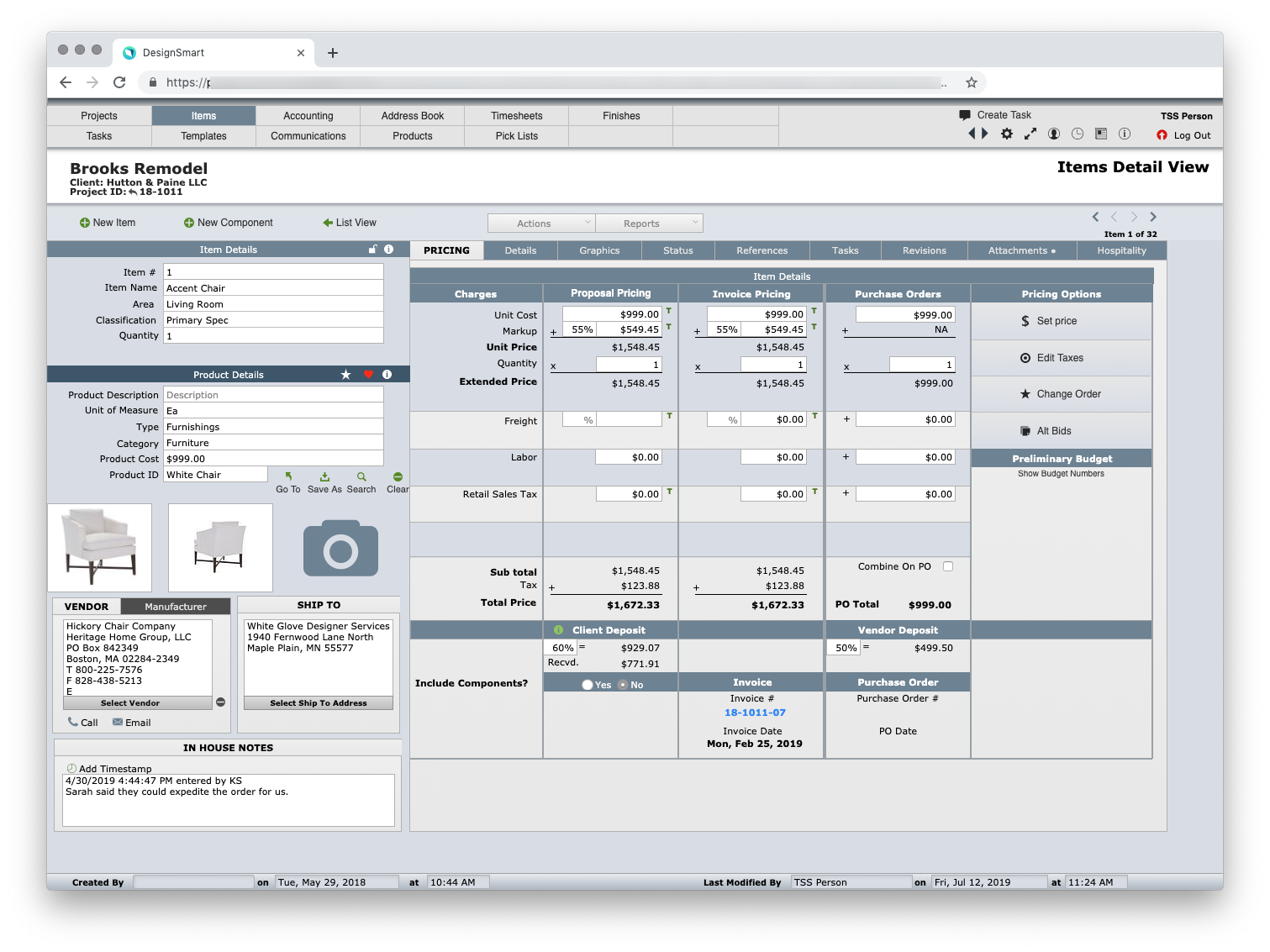Click the Add Timestamp clock icon
1270x952 pixels.
[x=71, y=769]
